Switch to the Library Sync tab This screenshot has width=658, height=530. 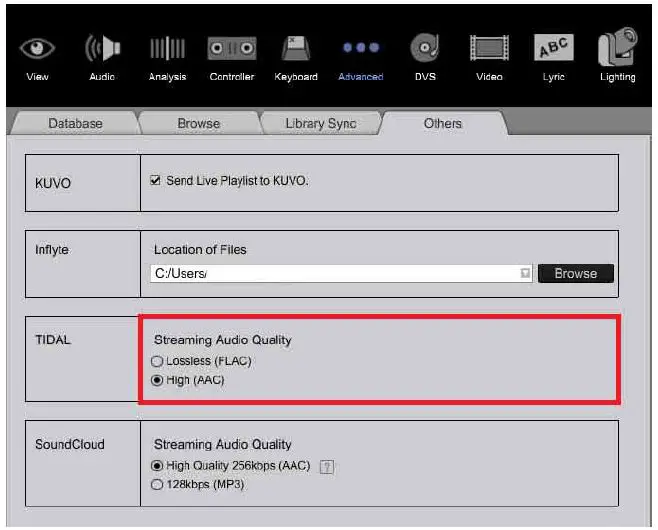pyautogui.click(x=321, y=123)
